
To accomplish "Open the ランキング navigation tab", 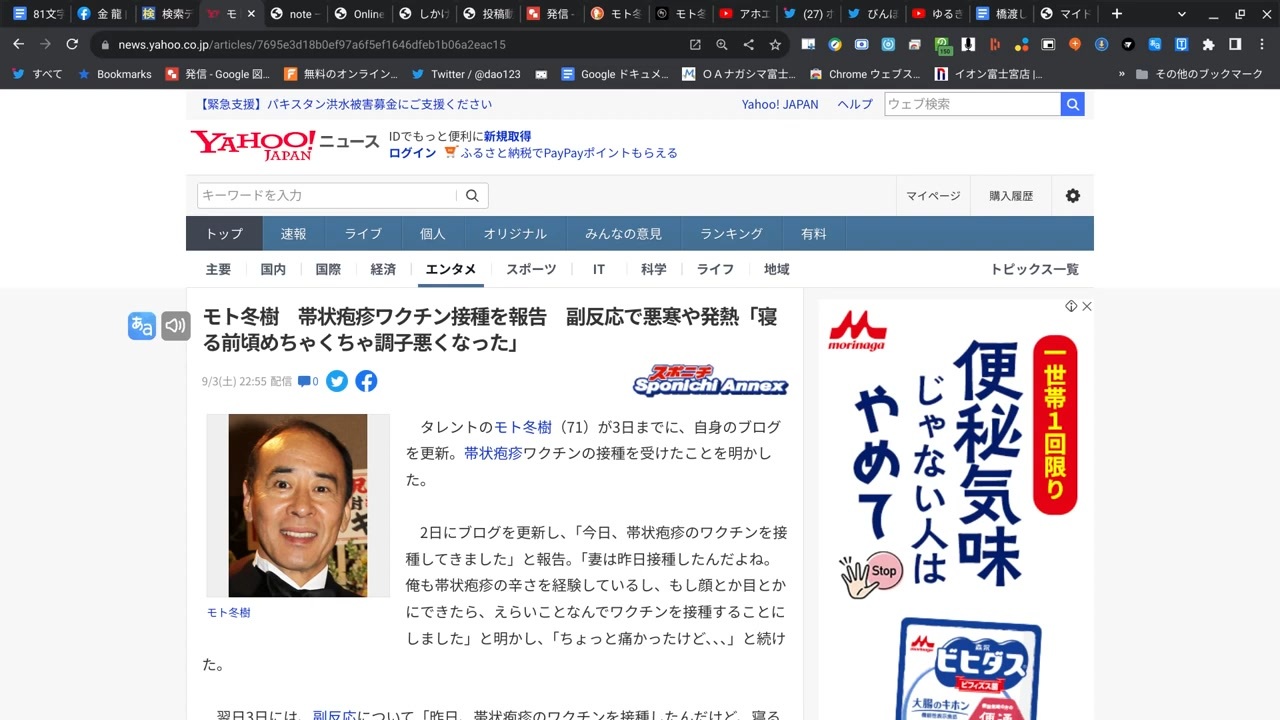I will click(x=731, y=233).
